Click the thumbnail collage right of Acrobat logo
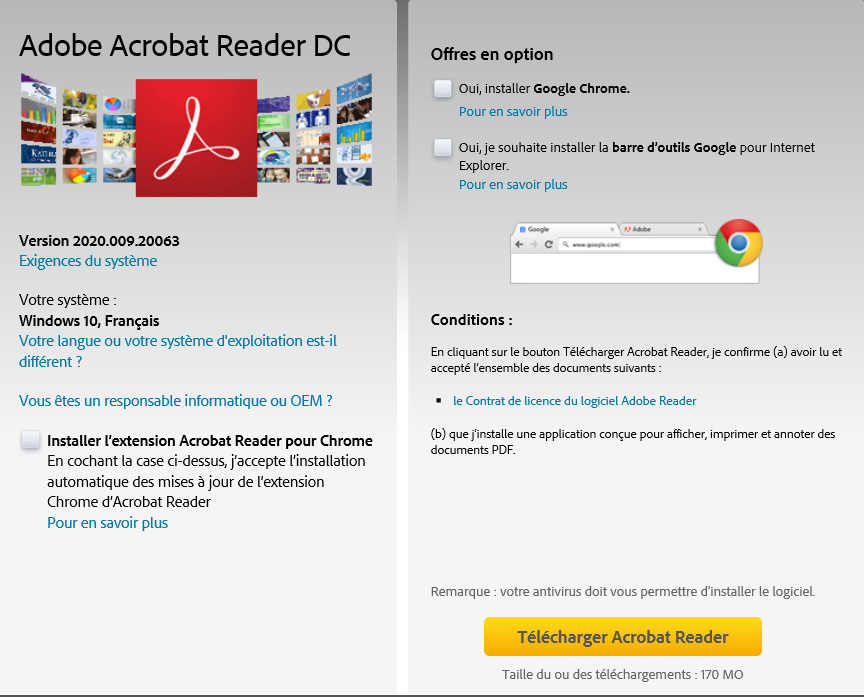The height and width of the screenshot is (697, 864). (x=315, y=131)
